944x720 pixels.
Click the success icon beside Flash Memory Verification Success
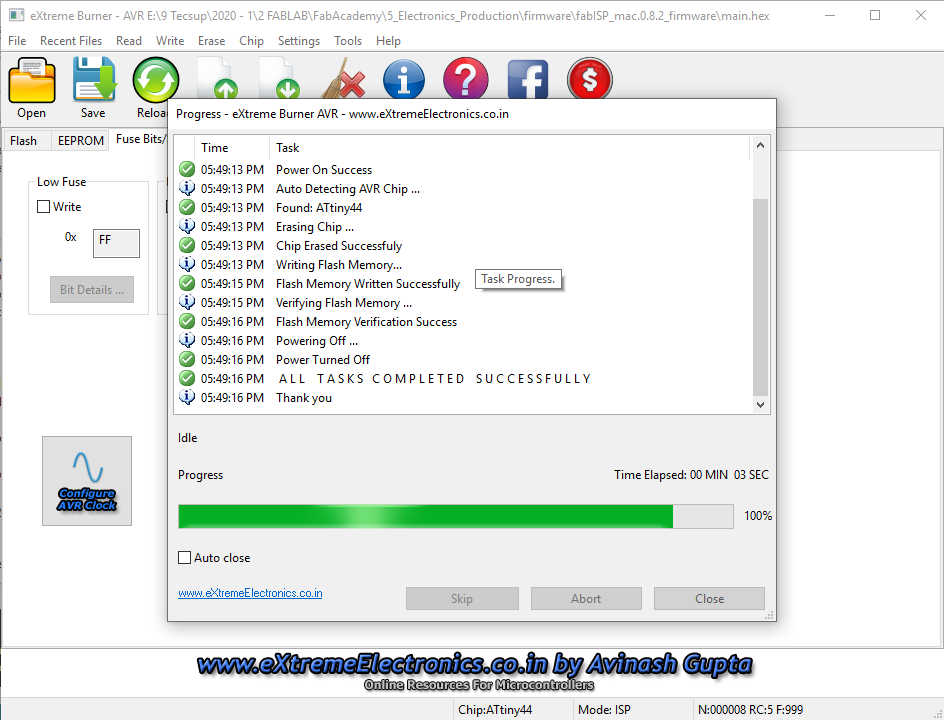click(x=187, y=321)
